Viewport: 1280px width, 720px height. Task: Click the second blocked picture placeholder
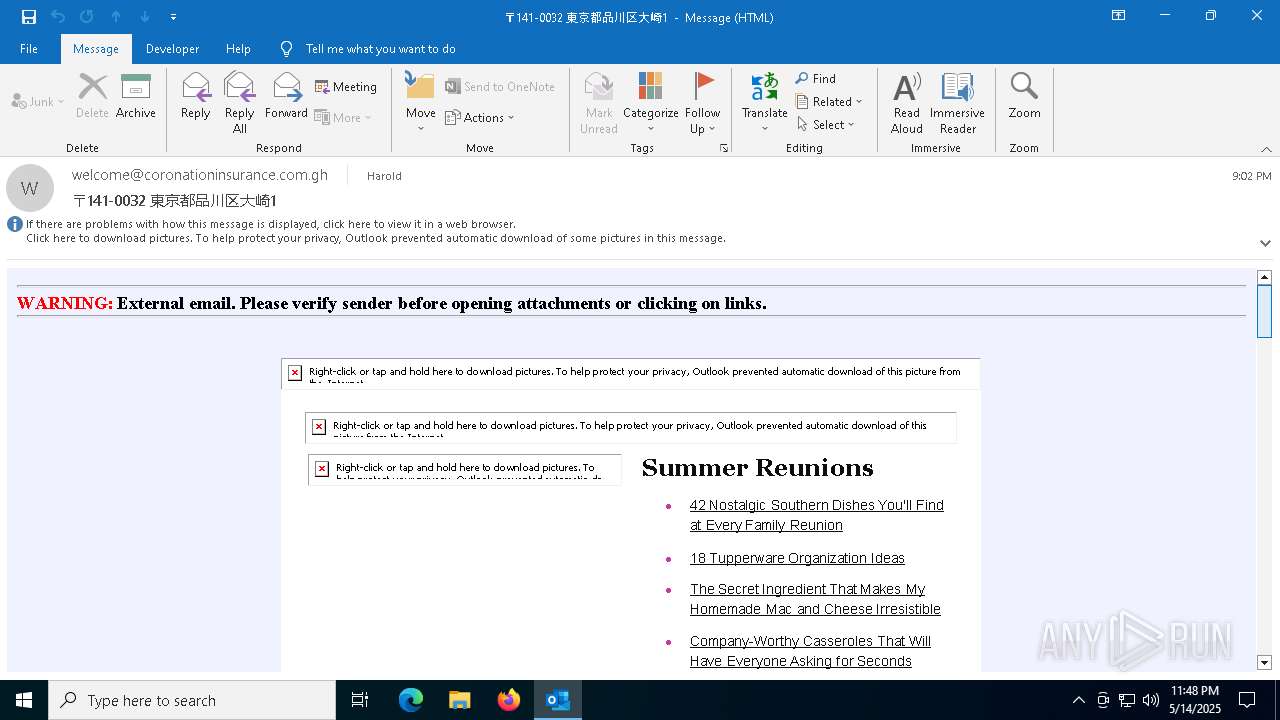(631, 427)
